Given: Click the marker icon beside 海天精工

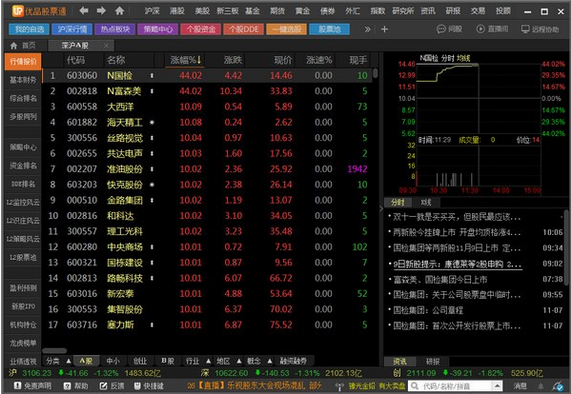Looking at the screenshot, I should point(152,122).
